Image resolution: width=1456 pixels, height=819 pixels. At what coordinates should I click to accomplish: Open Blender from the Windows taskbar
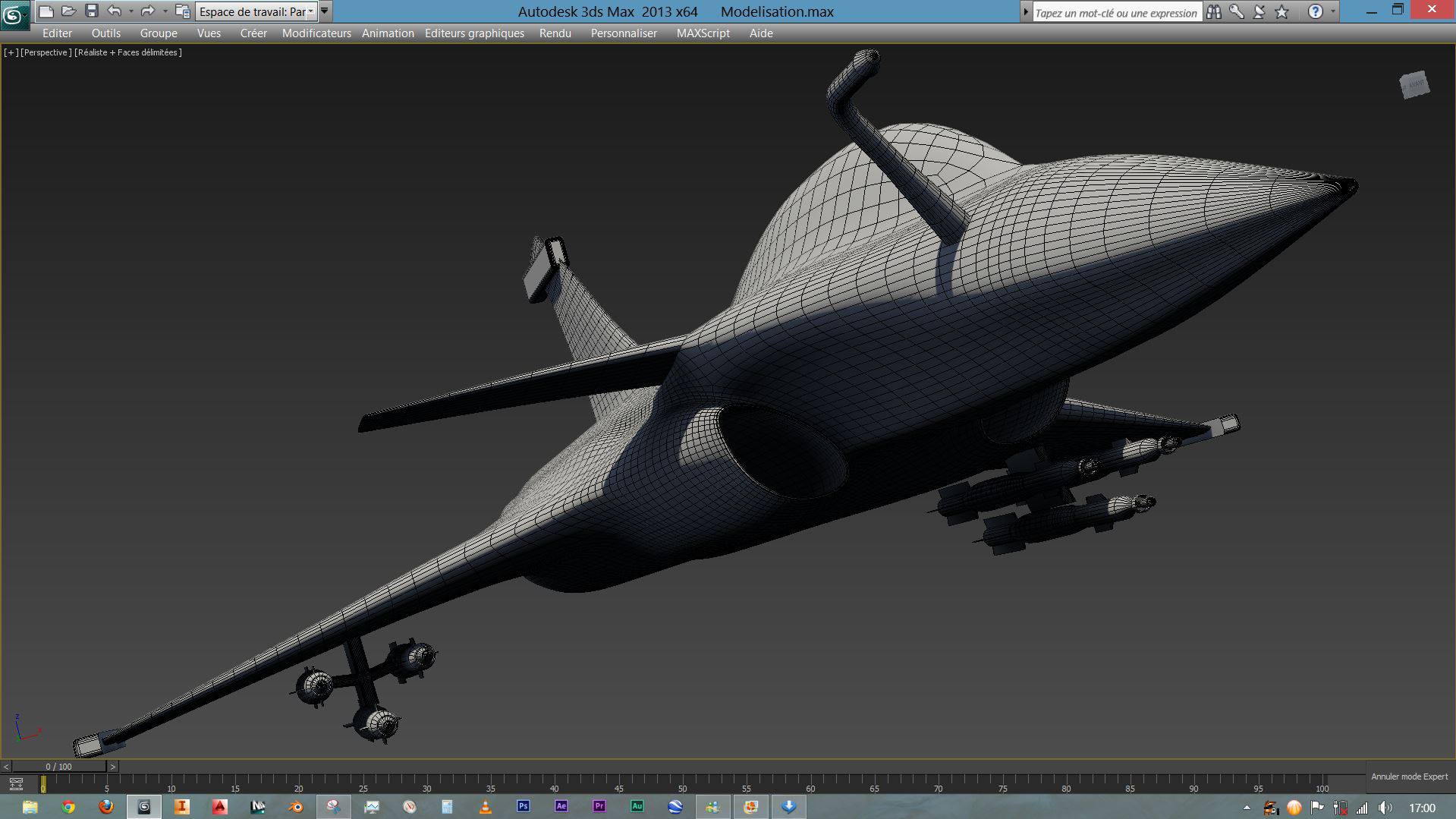pos(295,807)
